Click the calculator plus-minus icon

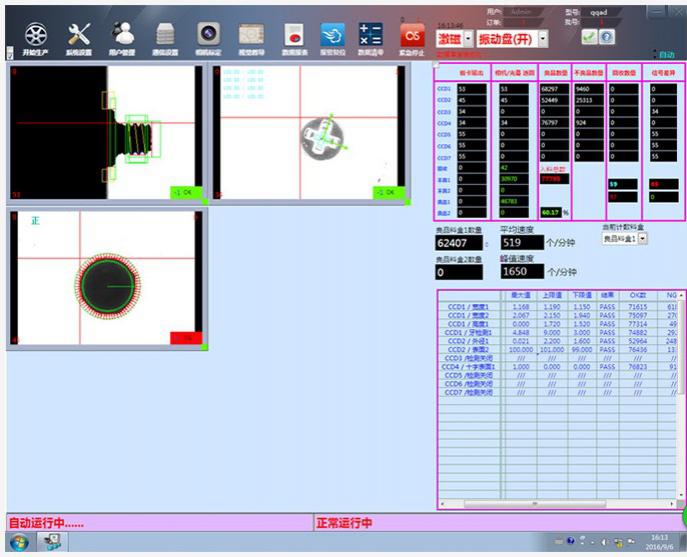370,34
